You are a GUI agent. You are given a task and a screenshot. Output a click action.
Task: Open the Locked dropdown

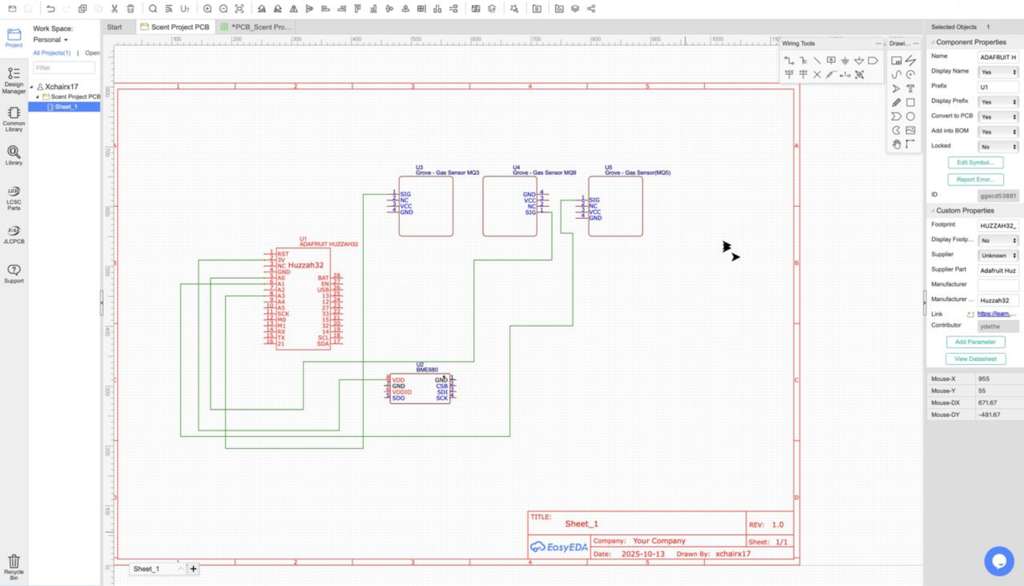(998, 146)
